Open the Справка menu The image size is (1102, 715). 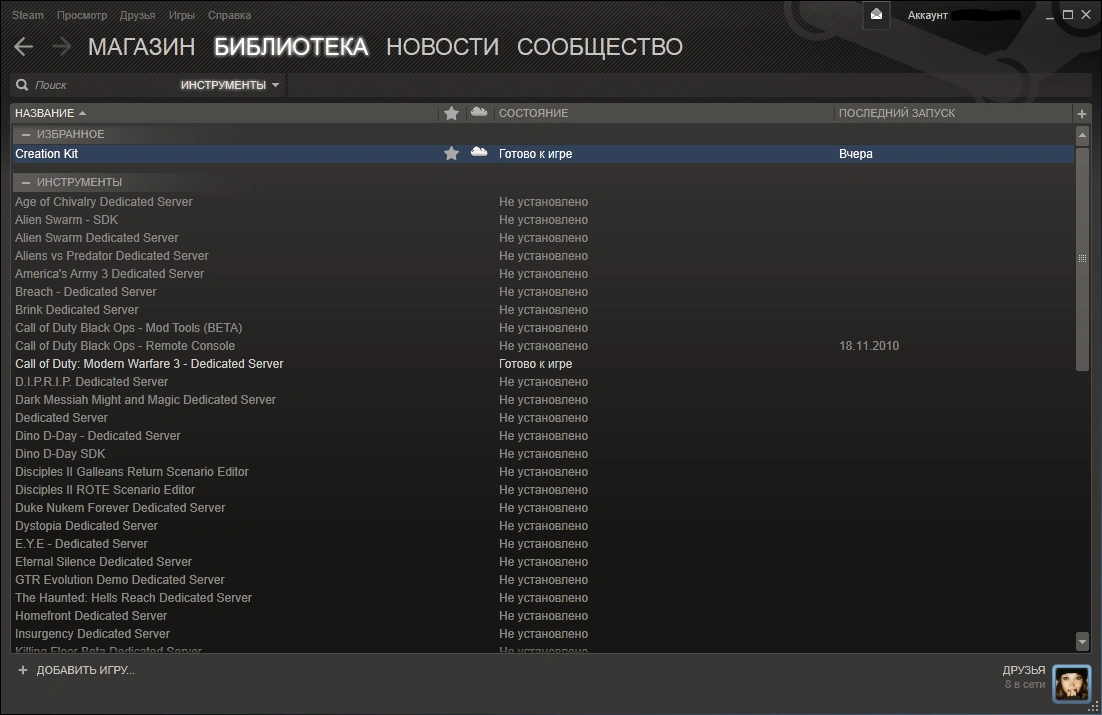(x=229, y=15)
